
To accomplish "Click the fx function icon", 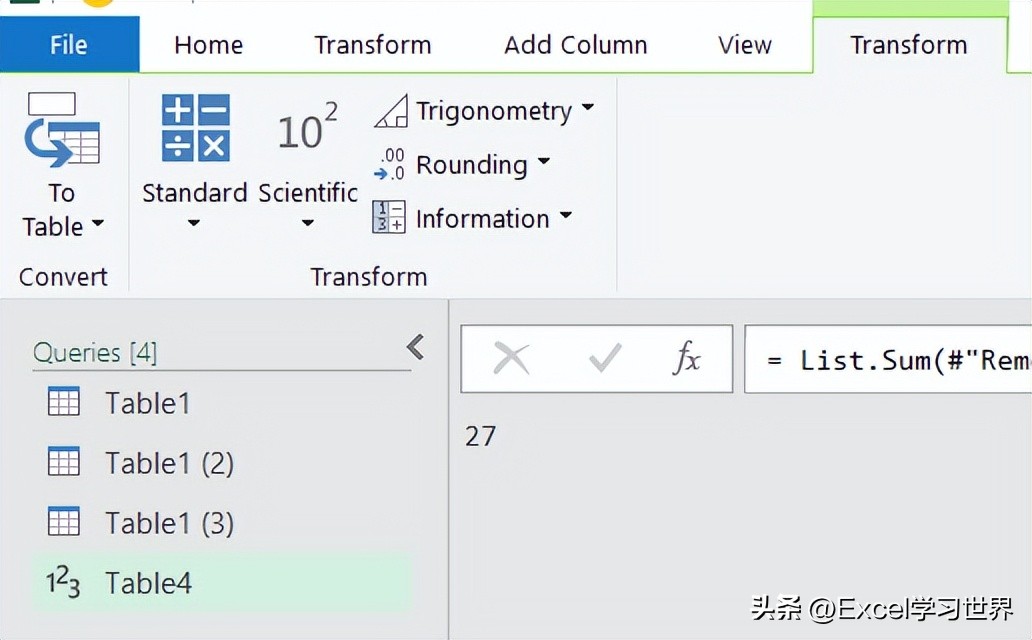I will 686,358.
